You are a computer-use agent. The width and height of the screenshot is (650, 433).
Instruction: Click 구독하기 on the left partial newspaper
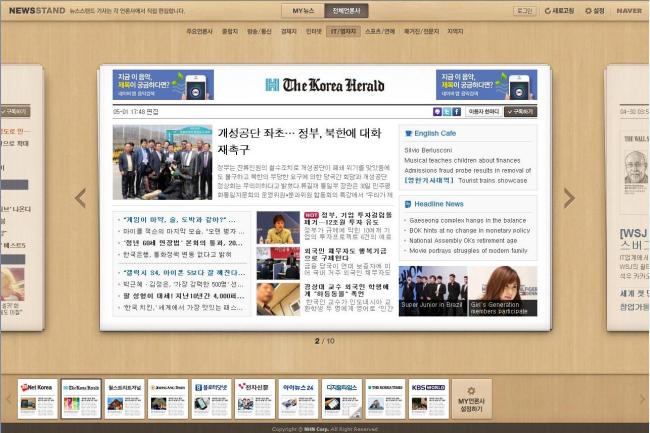tap(15, 111)
